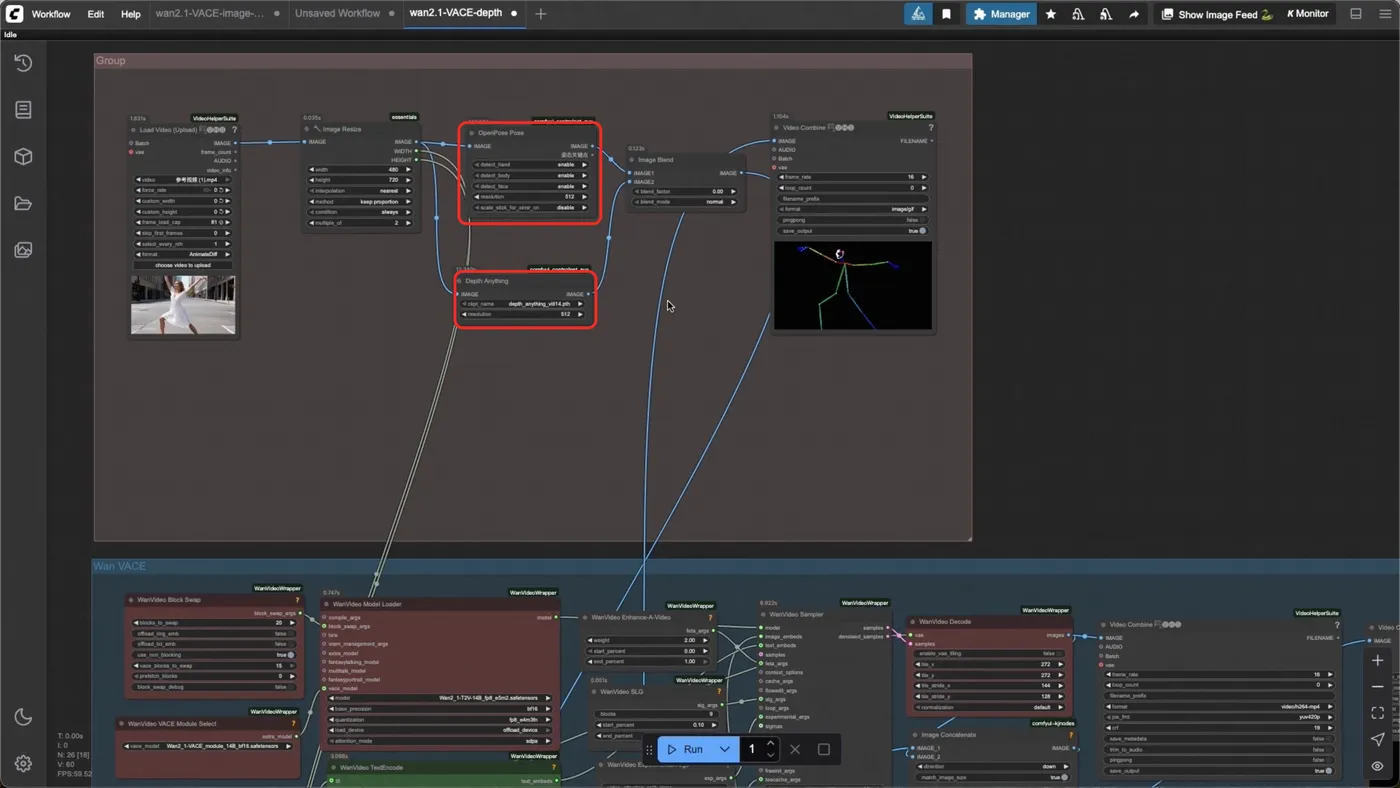Click the share arrow icon in top bar

click(x=1134, y=14)
